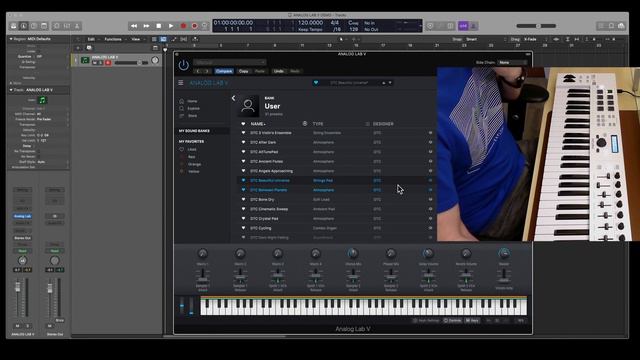Open the Logic Mixer button
Viewport: 640px width, 360px height.
pos(67,26)
